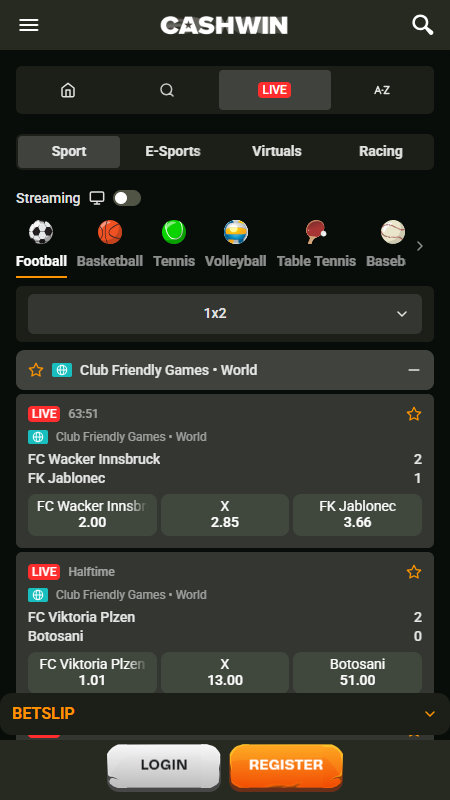Favorite the Club Friendly Games league star
This screenshot has height=800, width=450.
pos(36,370)
